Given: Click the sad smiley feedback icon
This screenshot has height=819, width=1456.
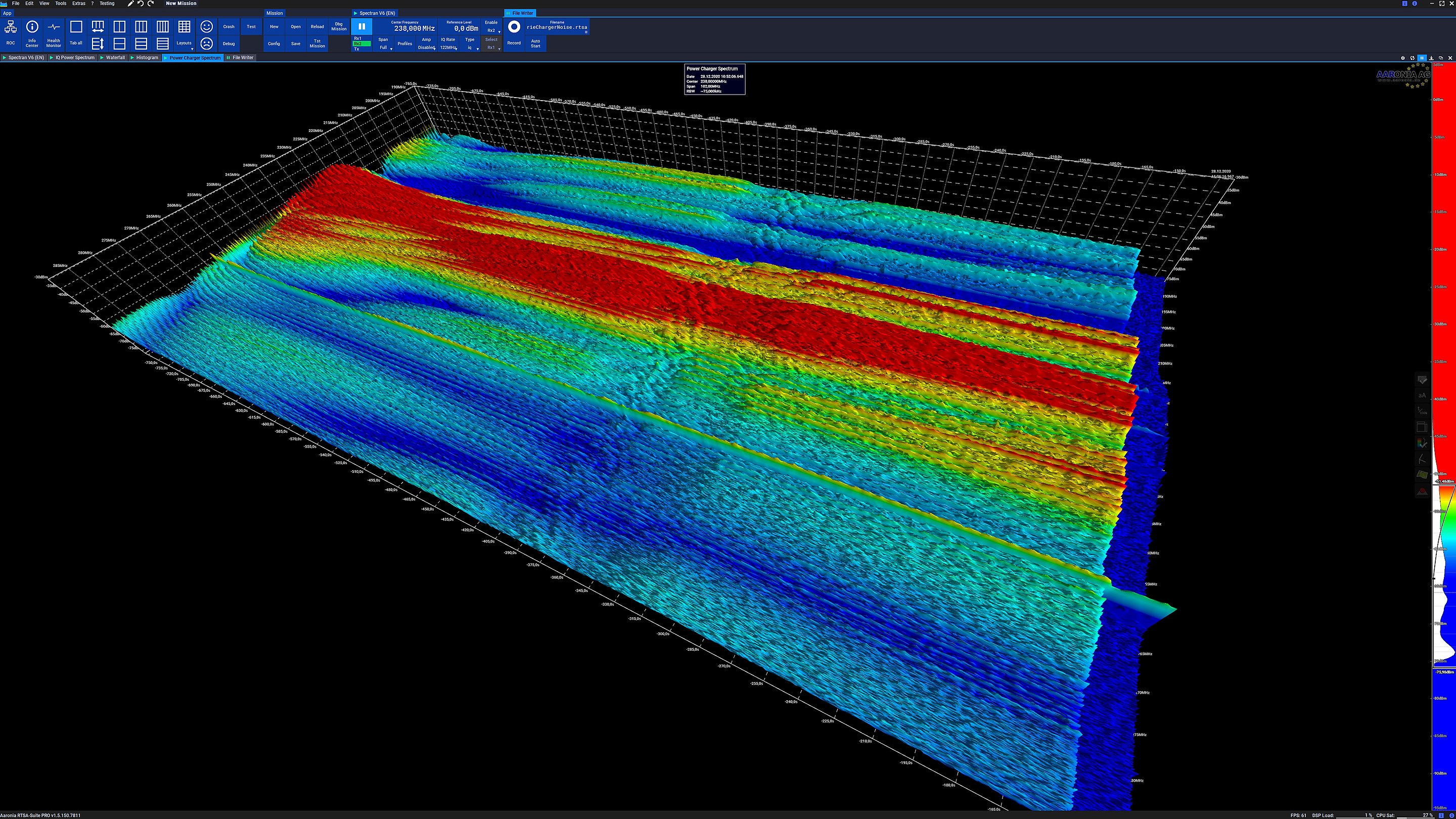Looking at the screenshot, I should coord(206,43).
